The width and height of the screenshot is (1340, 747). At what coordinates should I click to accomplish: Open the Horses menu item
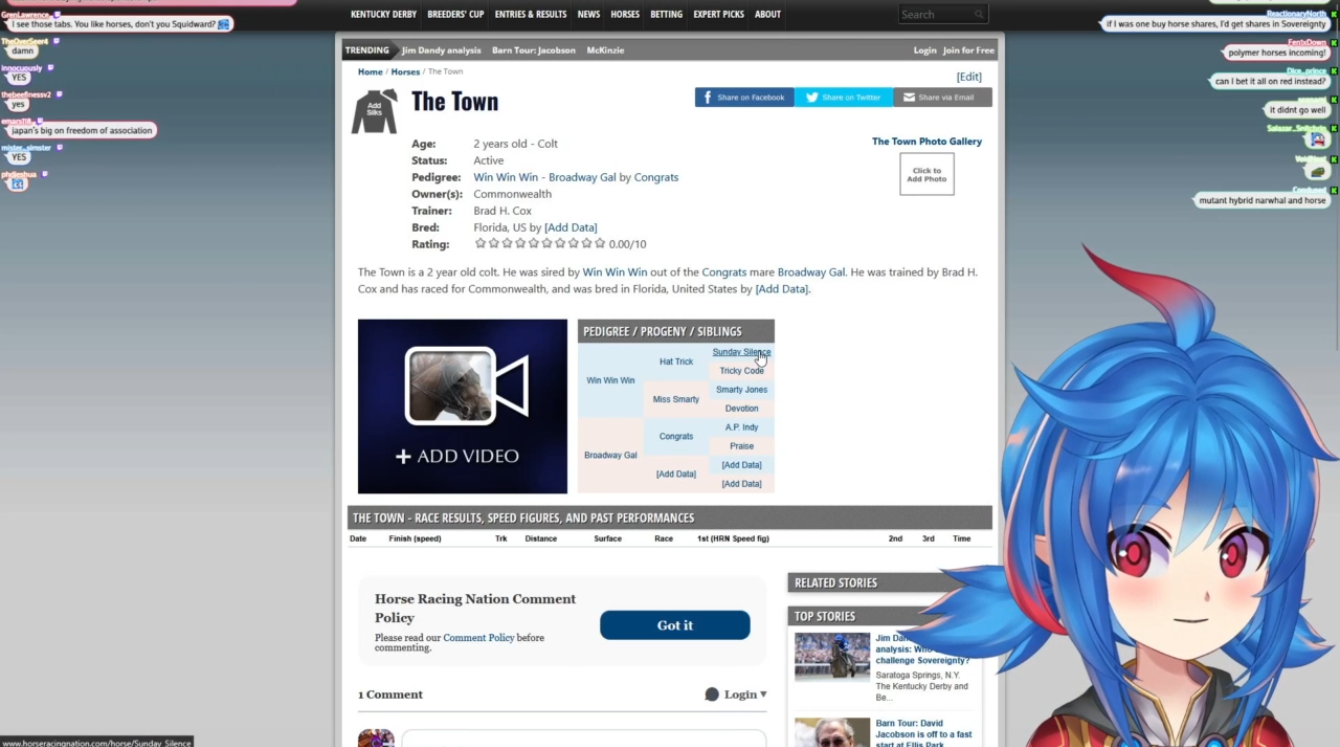pyautogui.click(x=625, y=14)
